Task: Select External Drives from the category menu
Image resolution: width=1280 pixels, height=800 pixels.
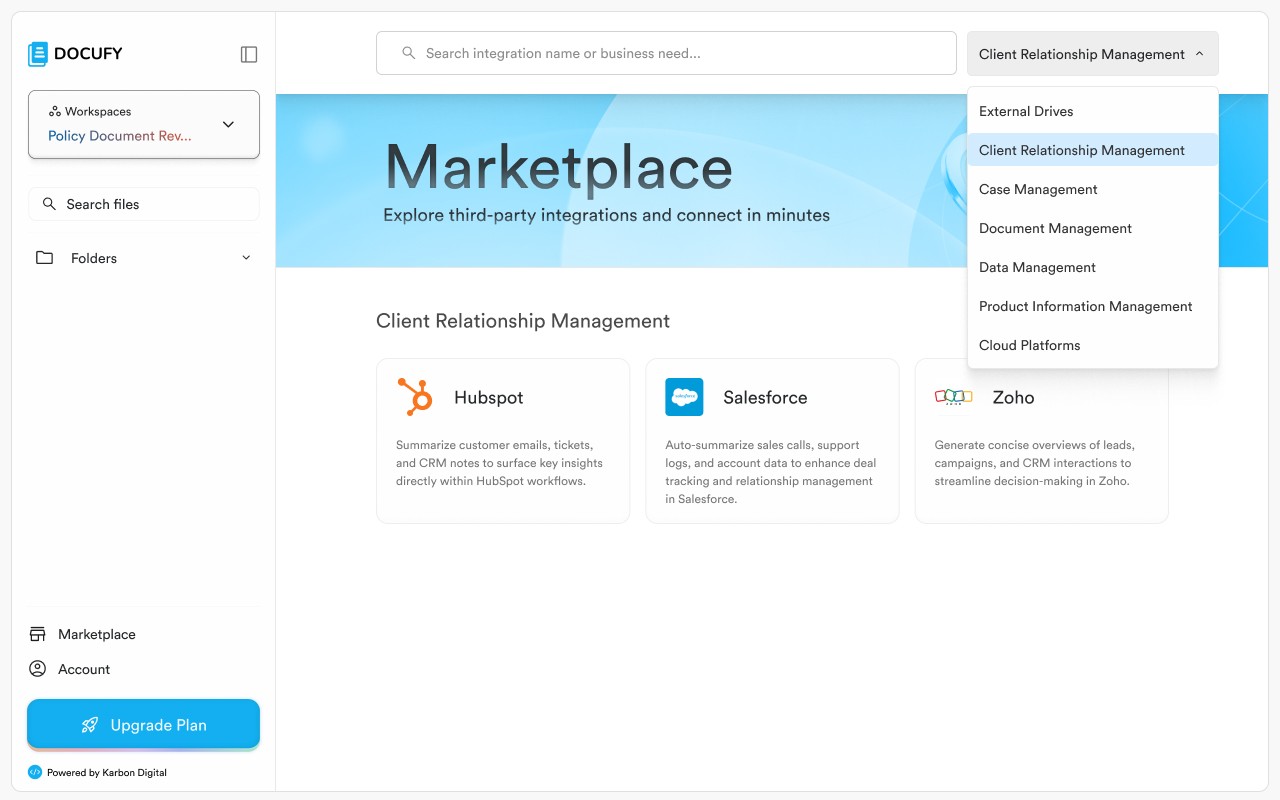Action: tap(1093, 111)
